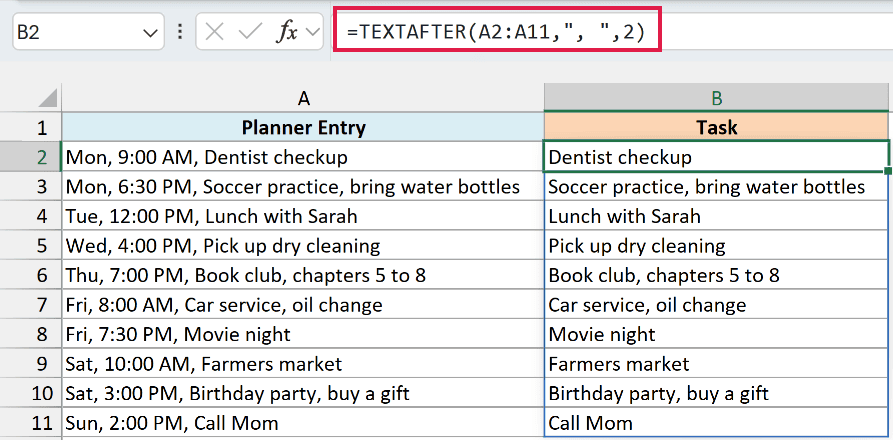The width and height of the screenshot is (893, 440).
Task: Select cell 'Tue, 12:00 PM, Lunch with Sarah'
Action: point(303,216)
